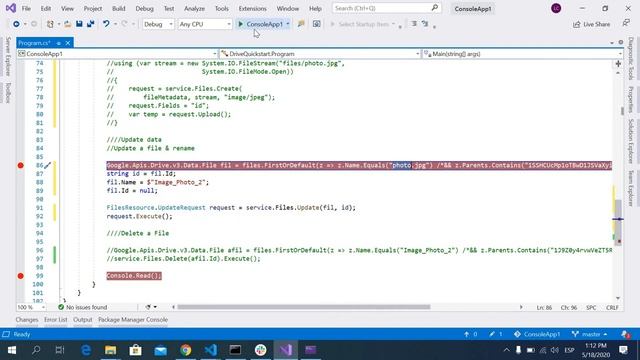Click the vertical scrollbar thumb of the editor
The image size is (640, 360).
pos(619,222)
